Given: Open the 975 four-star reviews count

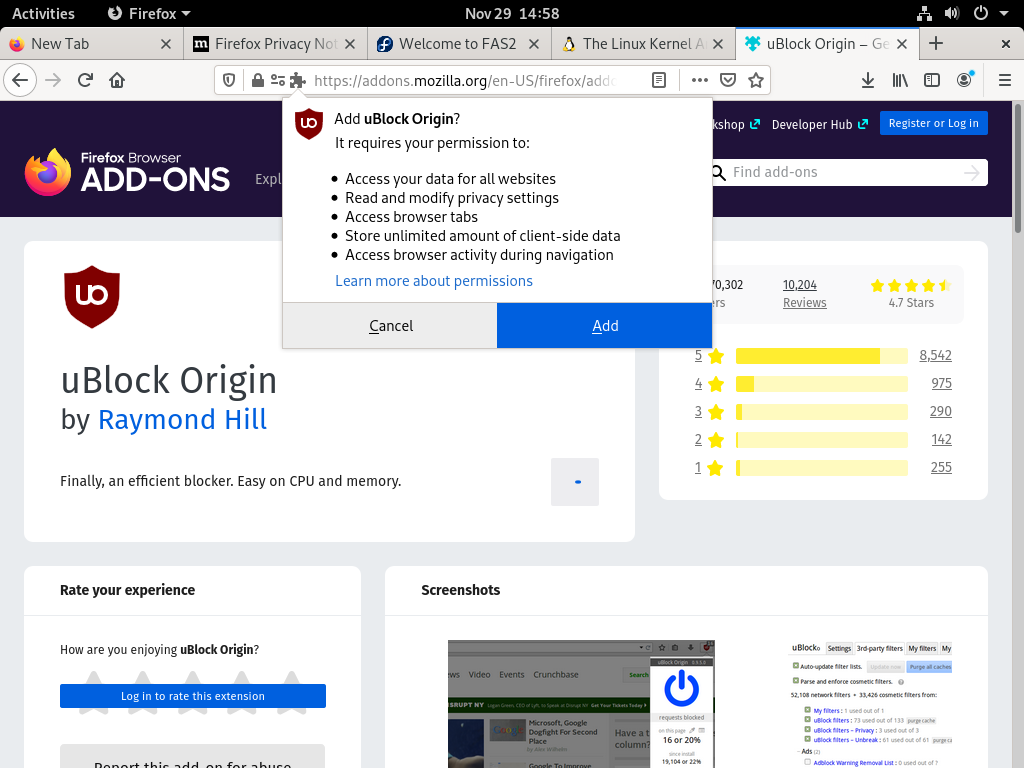Looking at the screenshot, I should [941, 383].
